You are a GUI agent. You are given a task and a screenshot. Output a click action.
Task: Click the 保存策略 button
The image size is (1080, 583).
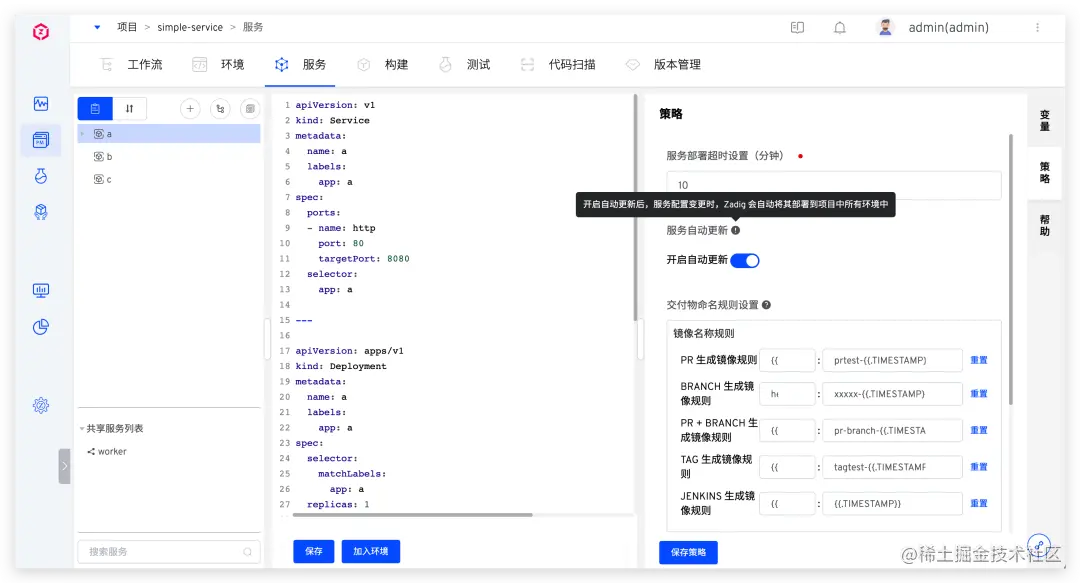click(x=688, y=551)
